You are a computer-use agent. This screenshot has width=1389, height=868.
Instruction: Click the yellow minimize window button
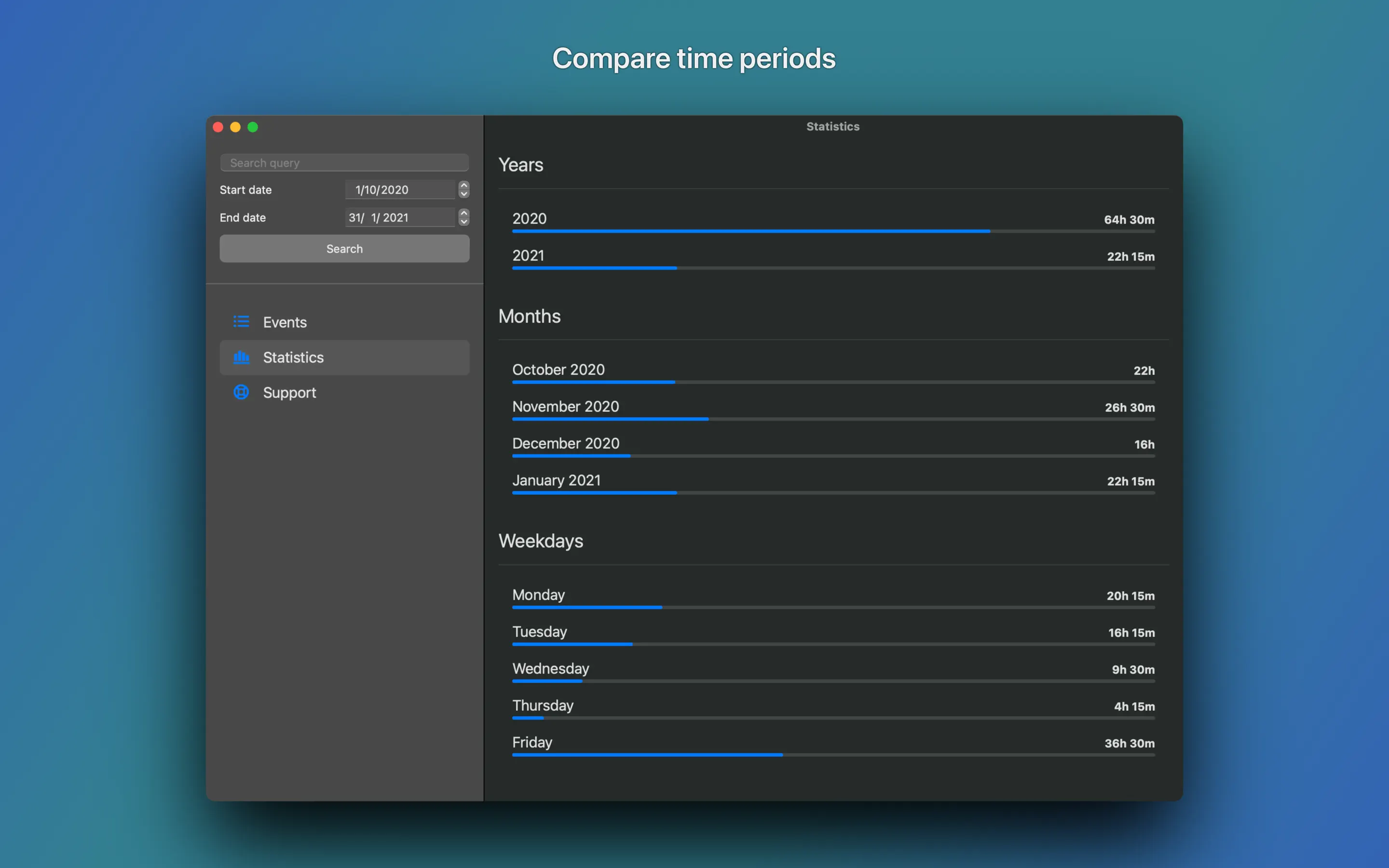235,127
